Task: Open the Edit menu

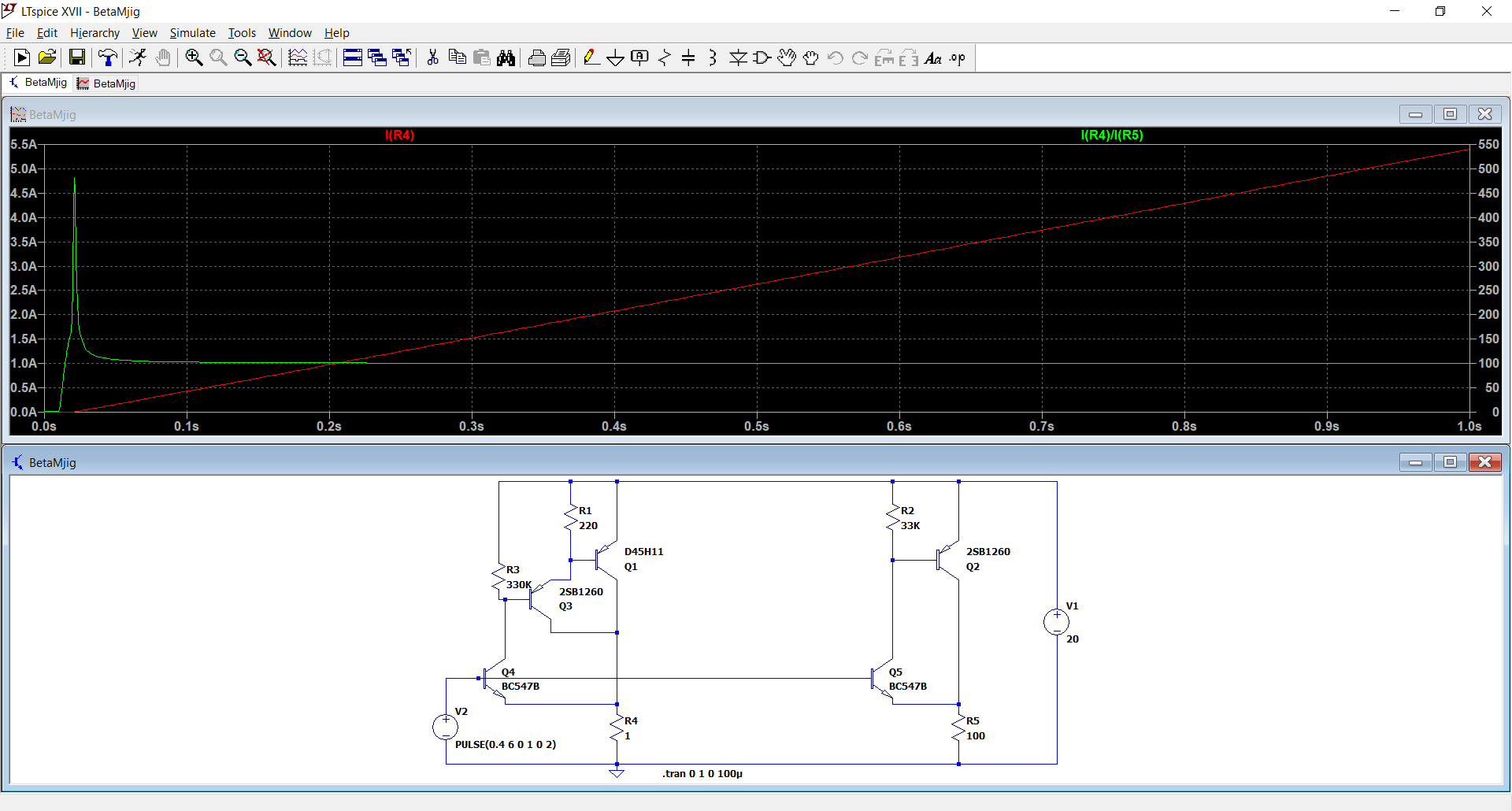Action: click(47, 33)
